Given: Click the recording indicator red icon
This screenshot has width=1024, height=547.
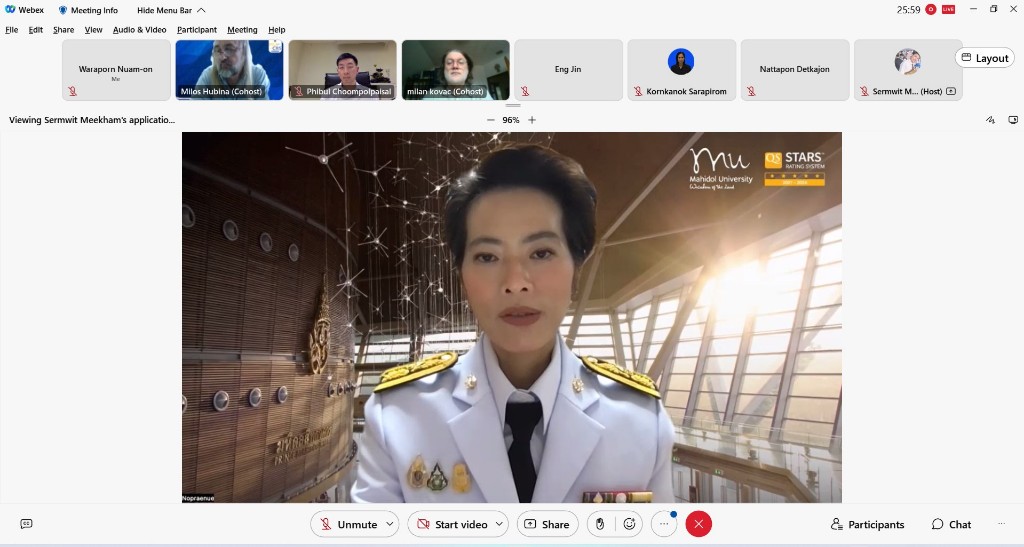Looking at the screenshot, I should pyautogui.click(x=931, y=9).
